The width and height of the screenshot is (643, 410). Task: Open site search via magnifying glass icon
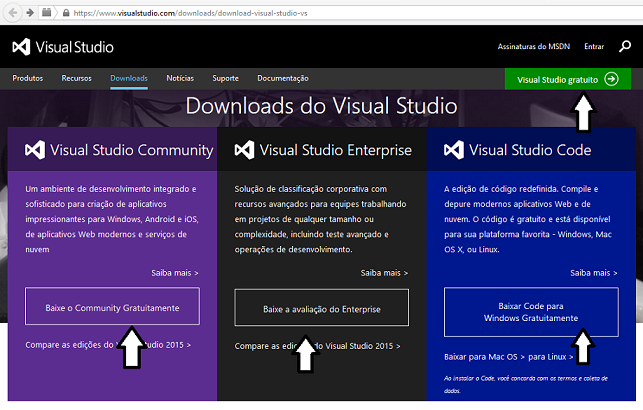(x=625, y=46)
